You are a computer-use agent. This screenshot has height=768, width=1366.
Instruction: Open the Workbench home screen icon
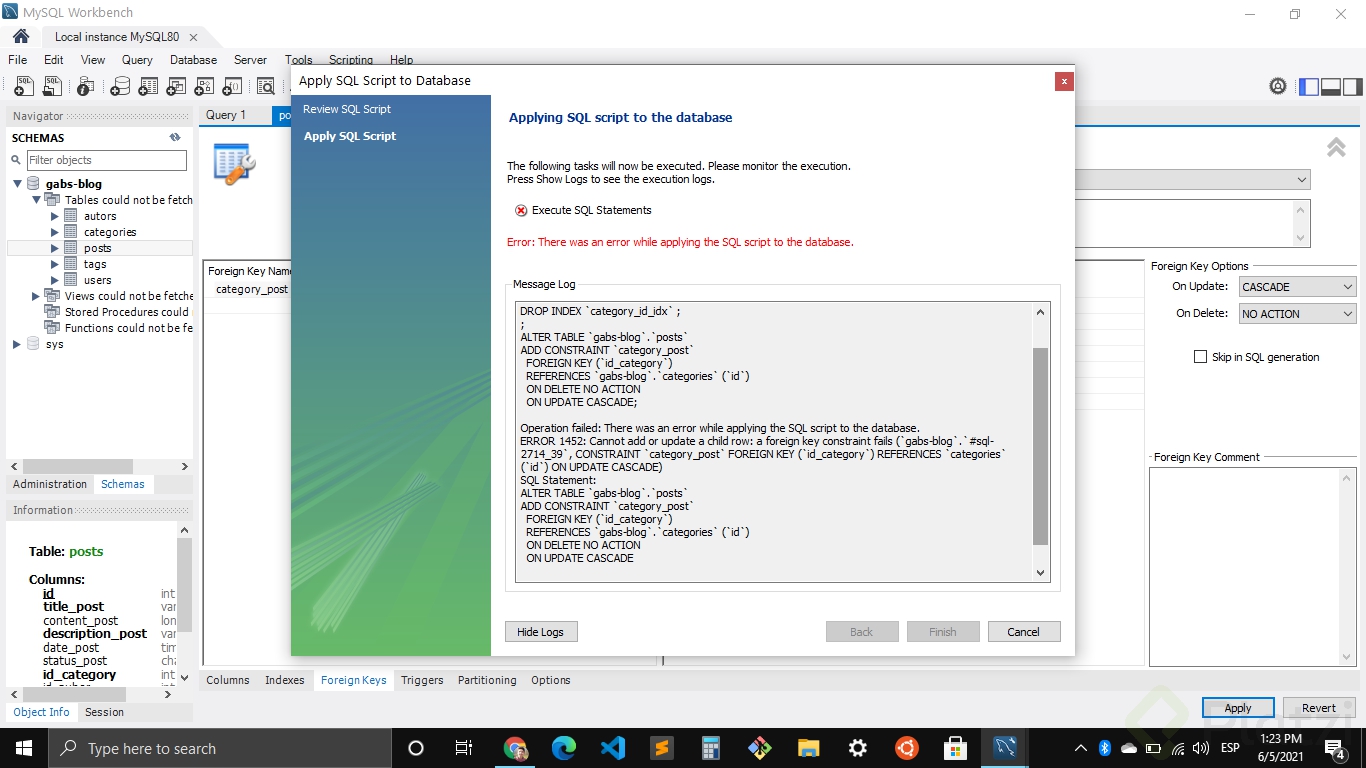21,36
